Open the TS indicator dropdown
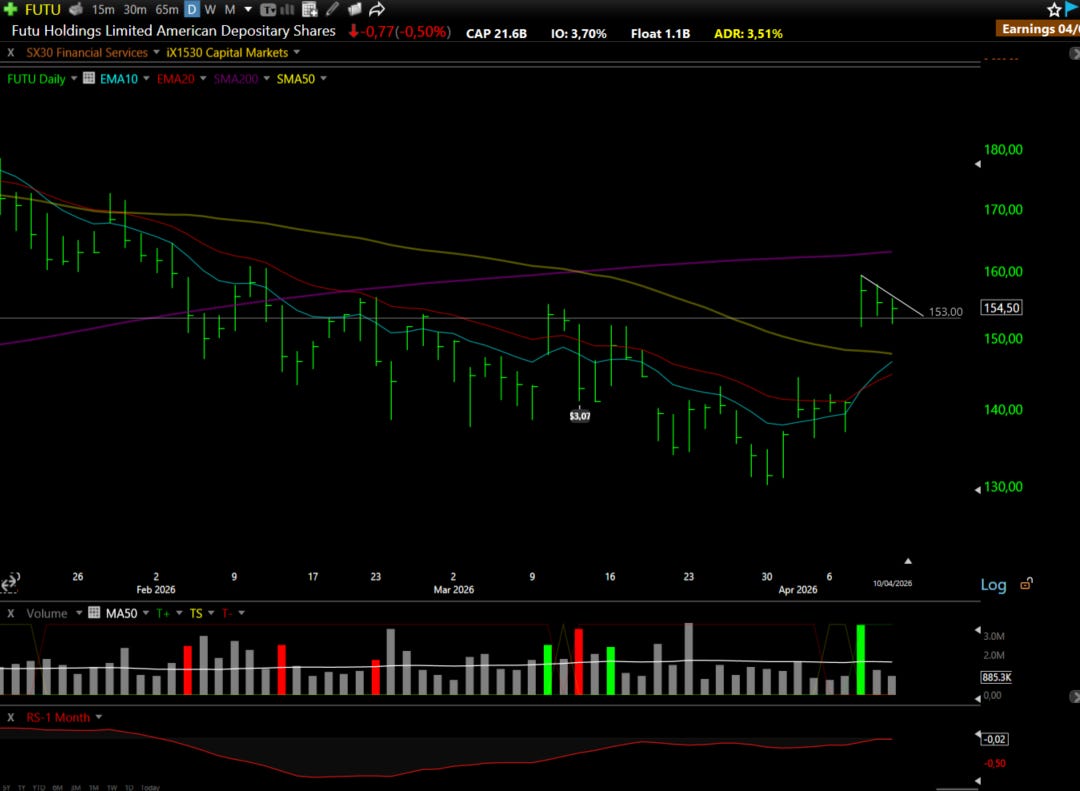This screenshot has height=791, width=1080. pos(211,613)
